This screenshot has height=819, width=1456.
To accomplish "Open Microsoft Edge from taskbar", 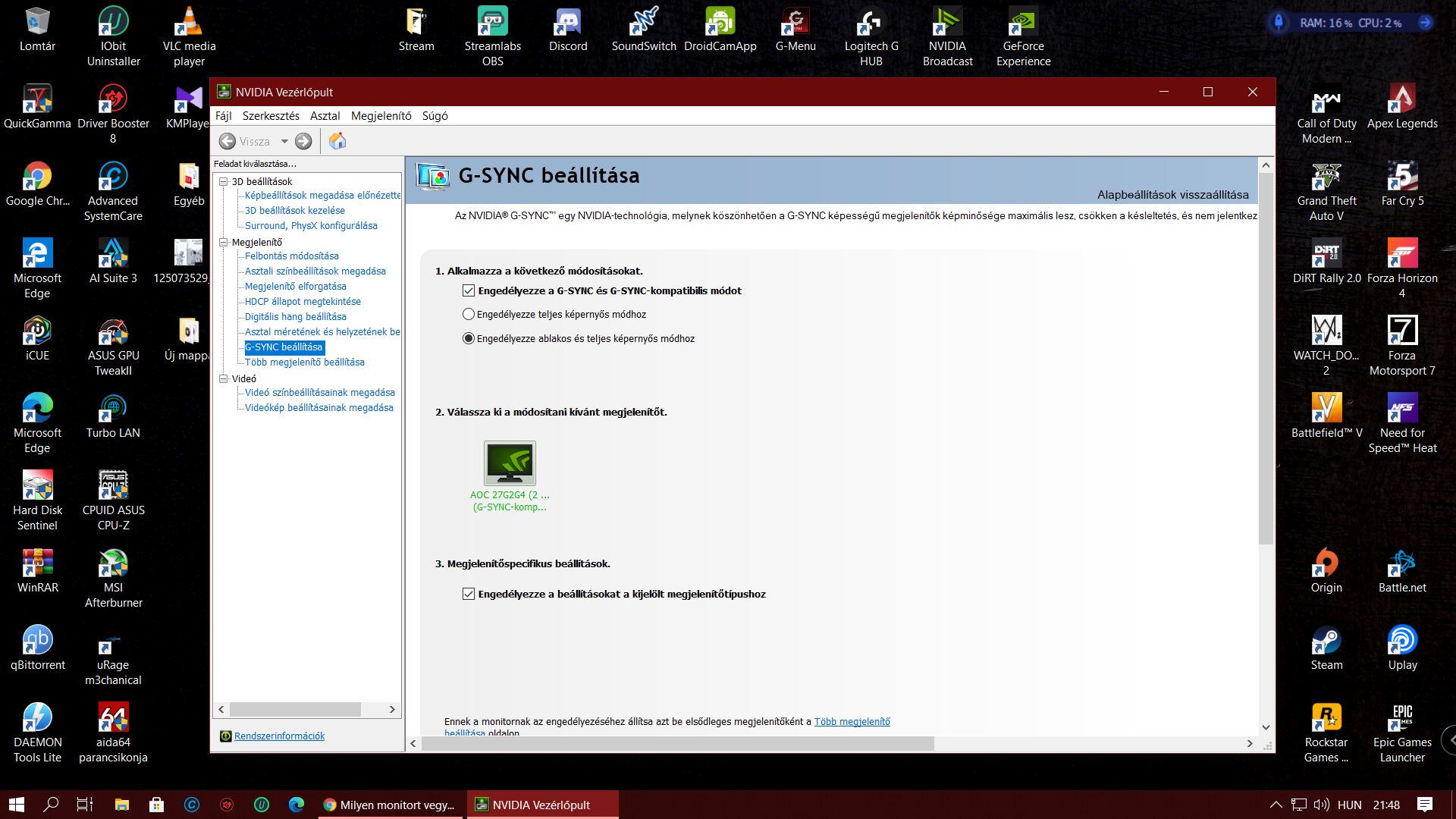I will pyautogui.click(x=296, y=805).
